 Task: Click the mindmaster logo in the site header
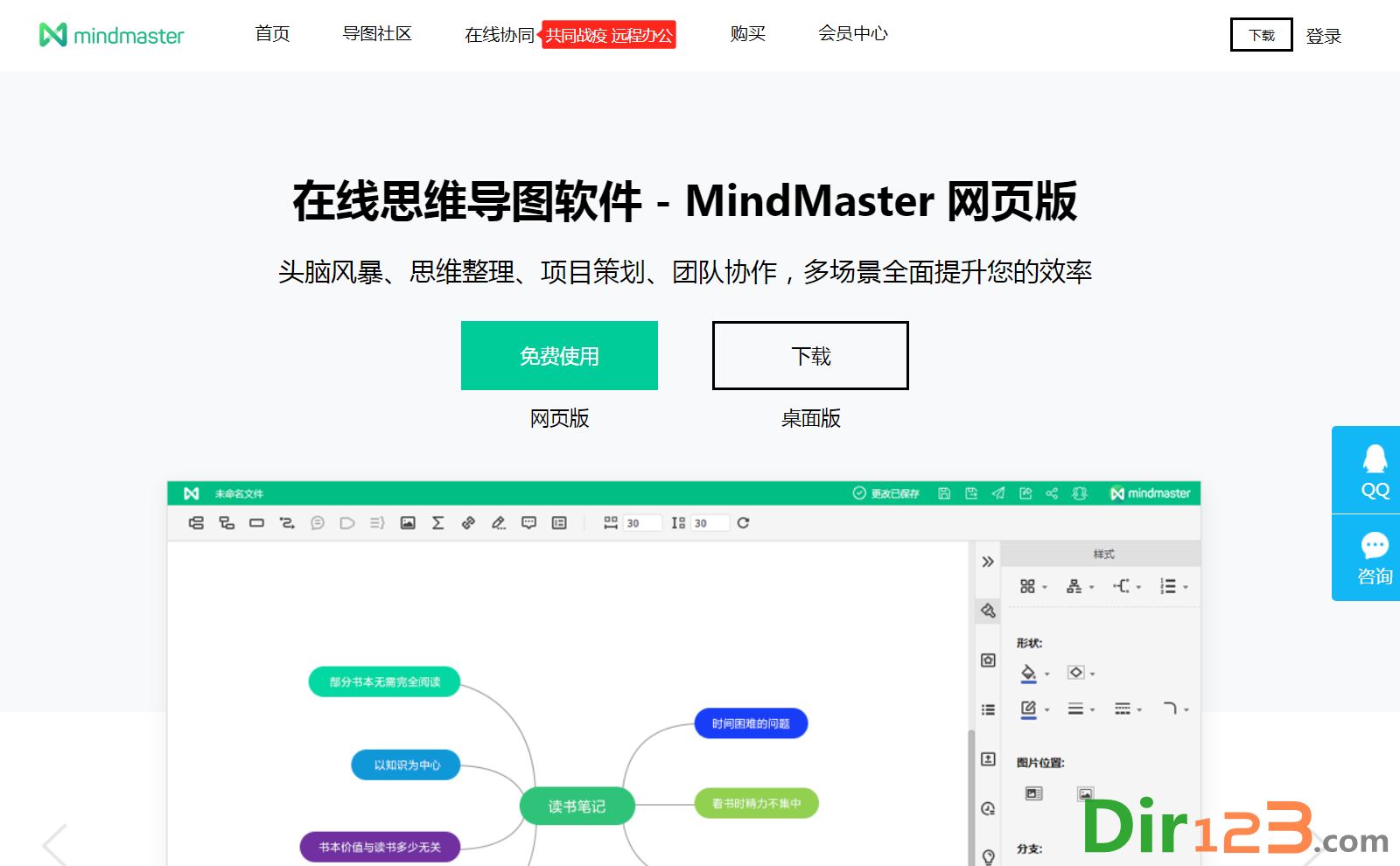[x=112, y=35]
